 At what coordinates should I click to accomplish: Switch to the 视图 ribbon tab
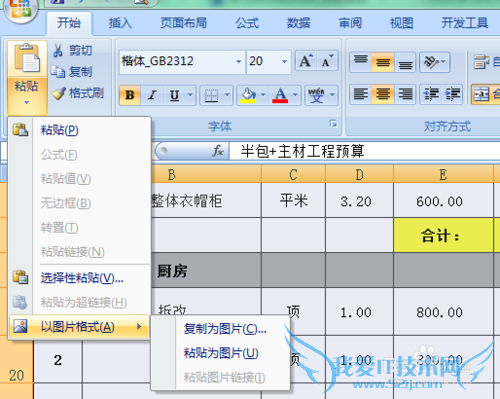[401, 23]
